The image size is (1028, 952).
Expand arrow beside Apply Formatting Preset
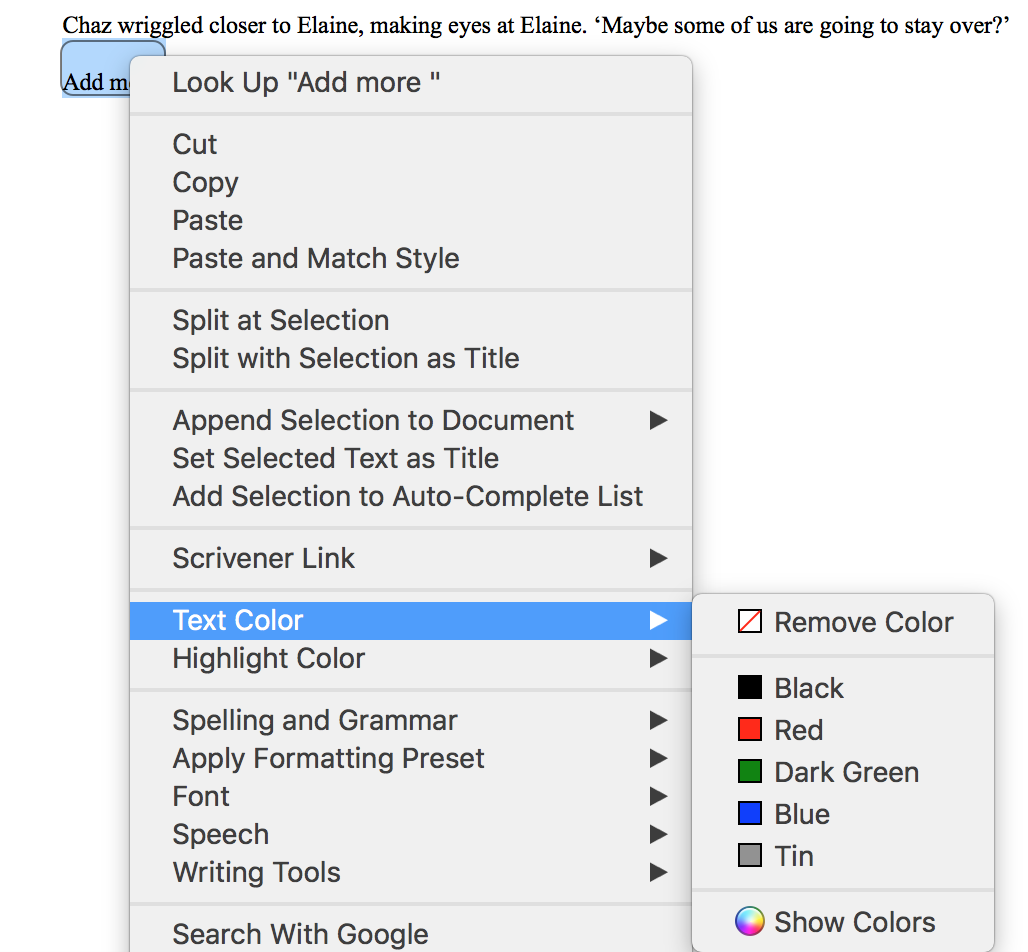tap(658, 759)
